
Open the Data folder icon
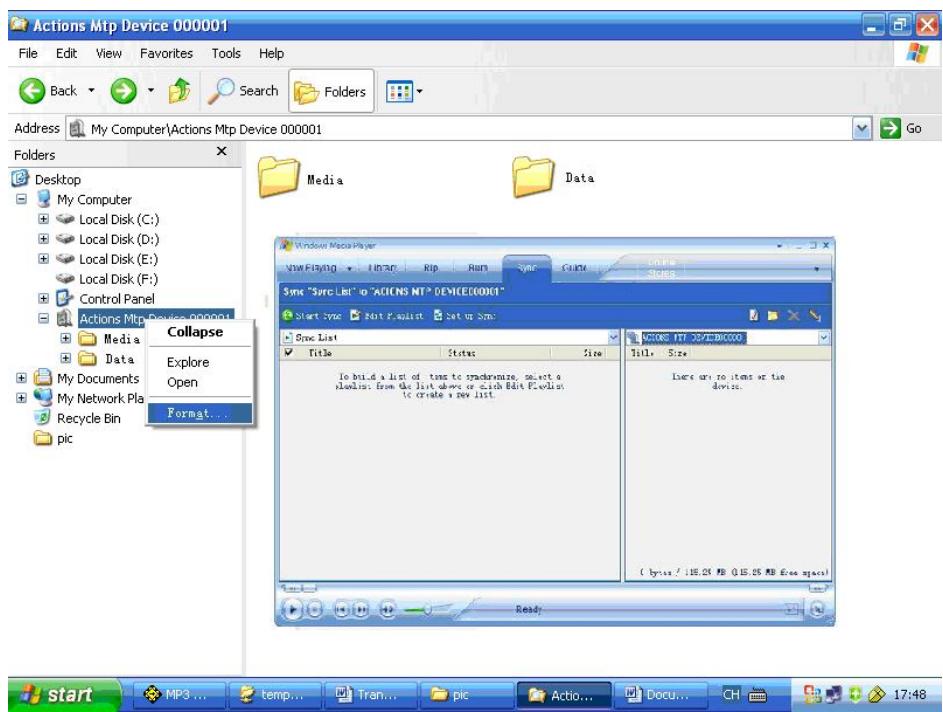[533, 177]
